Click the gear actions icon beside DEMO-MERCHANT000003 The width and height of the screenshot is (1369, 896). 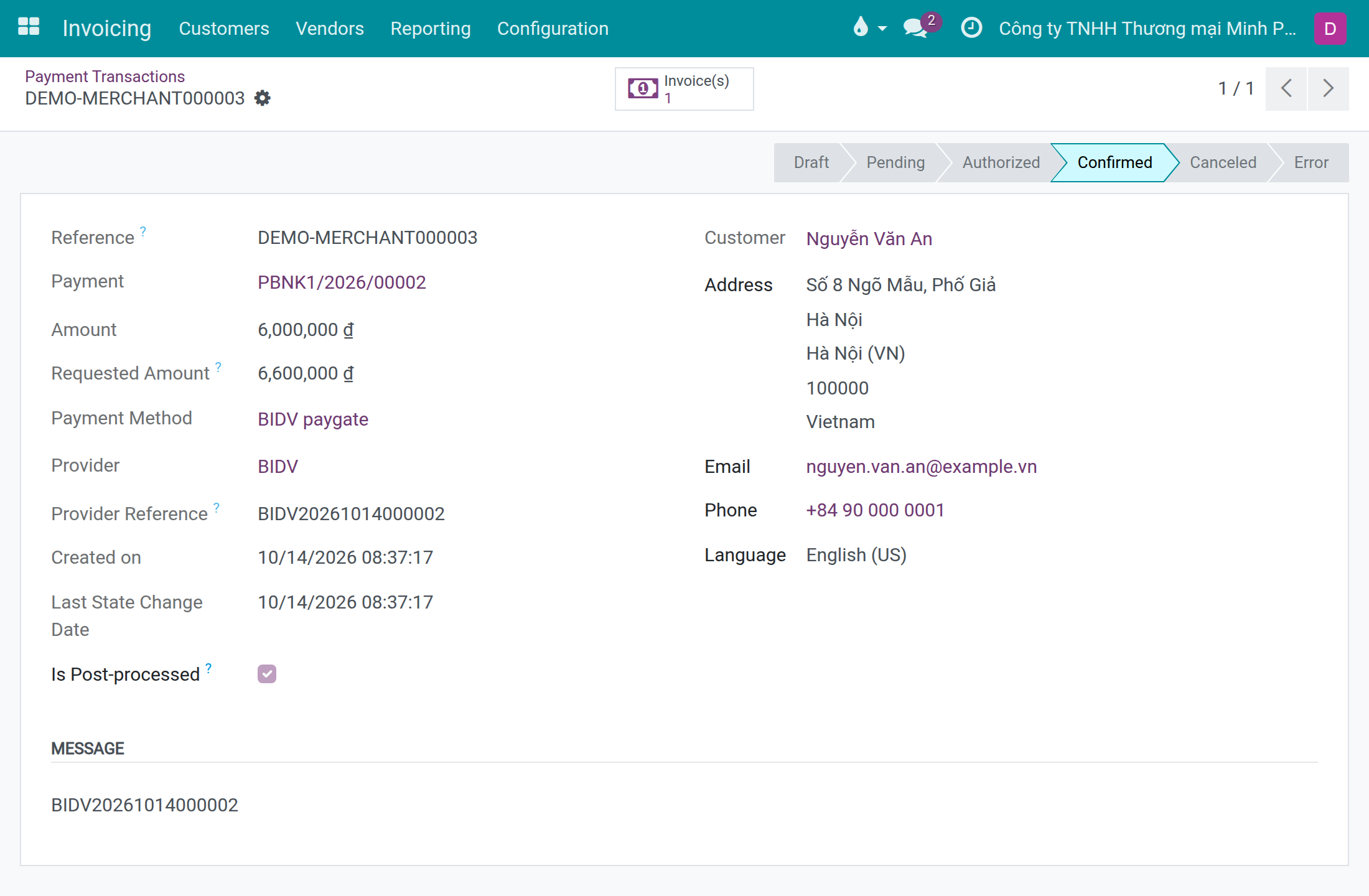[x=263, y=98]
